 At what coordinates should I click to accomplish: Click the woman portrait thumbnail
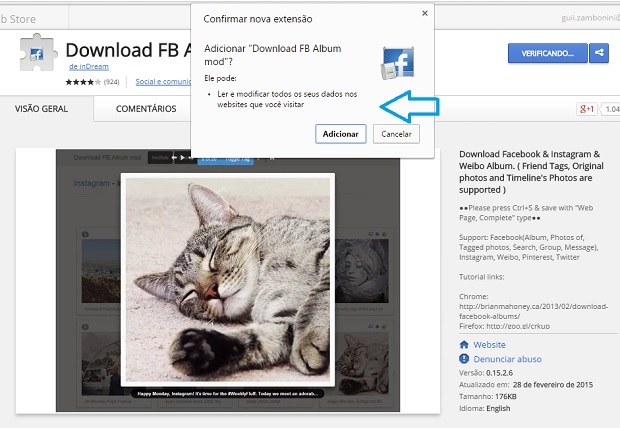(x=362, y=271)
